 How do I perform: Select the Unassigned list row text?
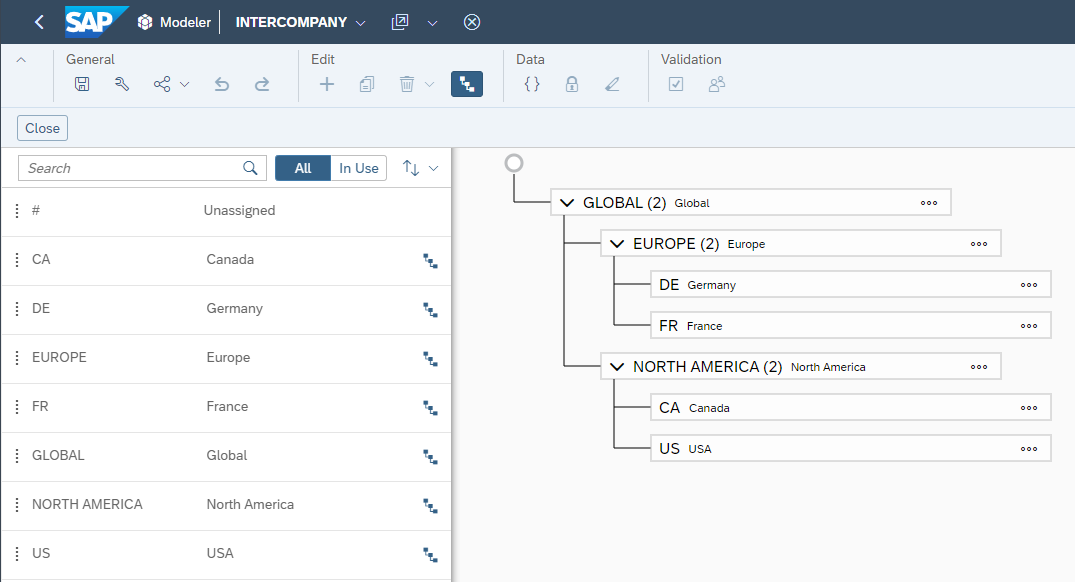(239, 210)
